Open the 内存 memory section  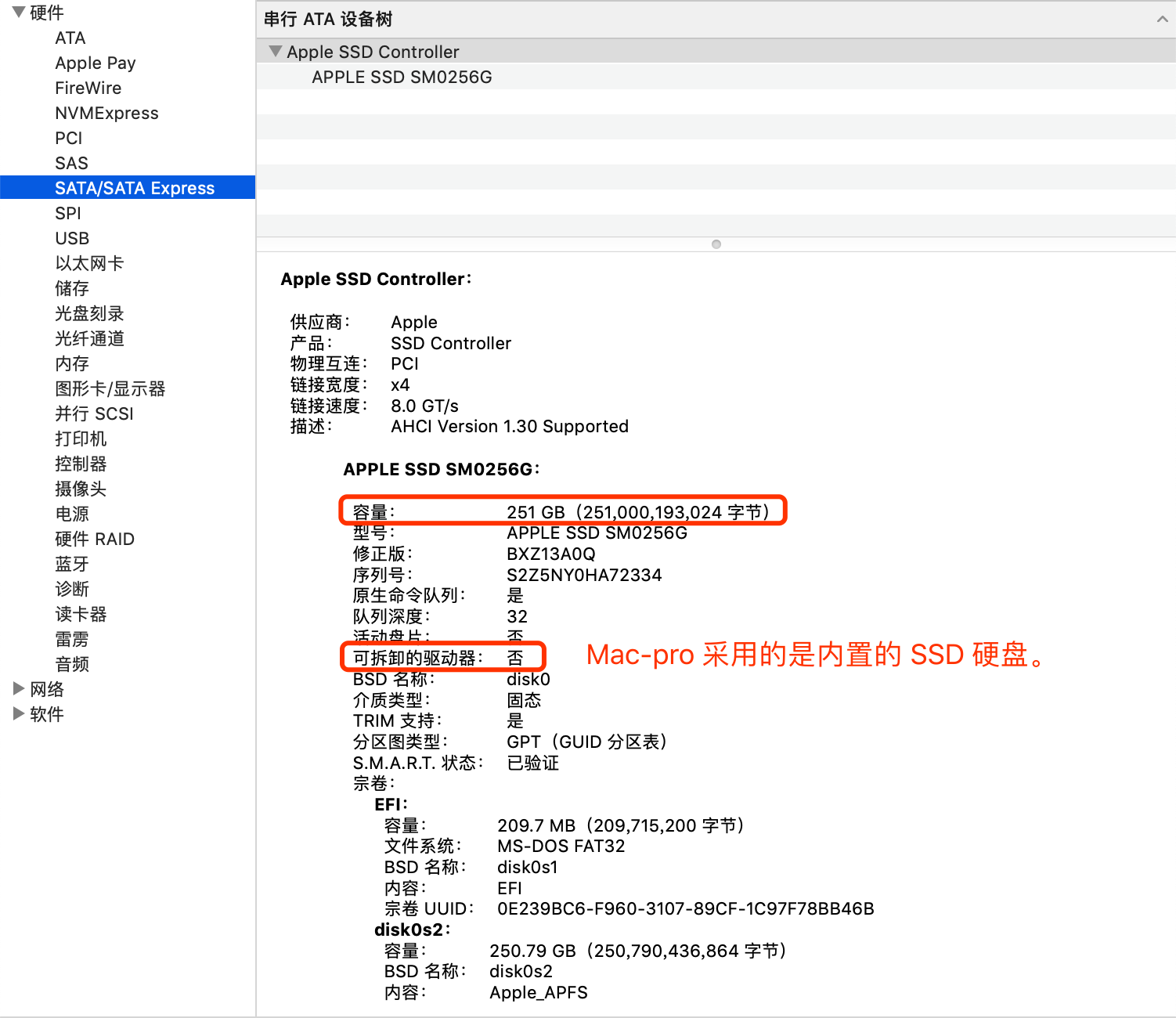[72, 363]
